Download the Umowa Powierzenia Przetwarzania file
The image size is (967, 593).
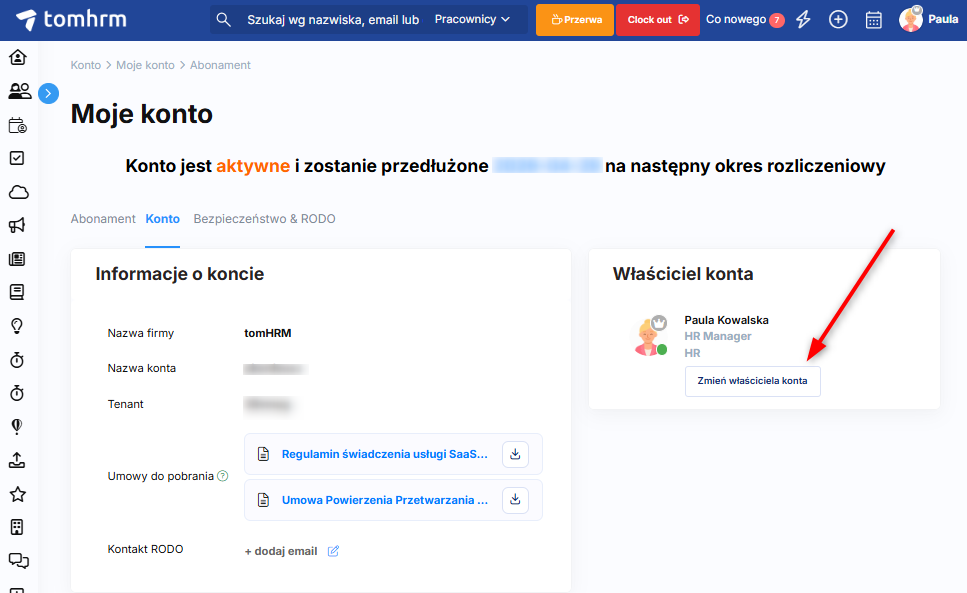pos(515,499)
